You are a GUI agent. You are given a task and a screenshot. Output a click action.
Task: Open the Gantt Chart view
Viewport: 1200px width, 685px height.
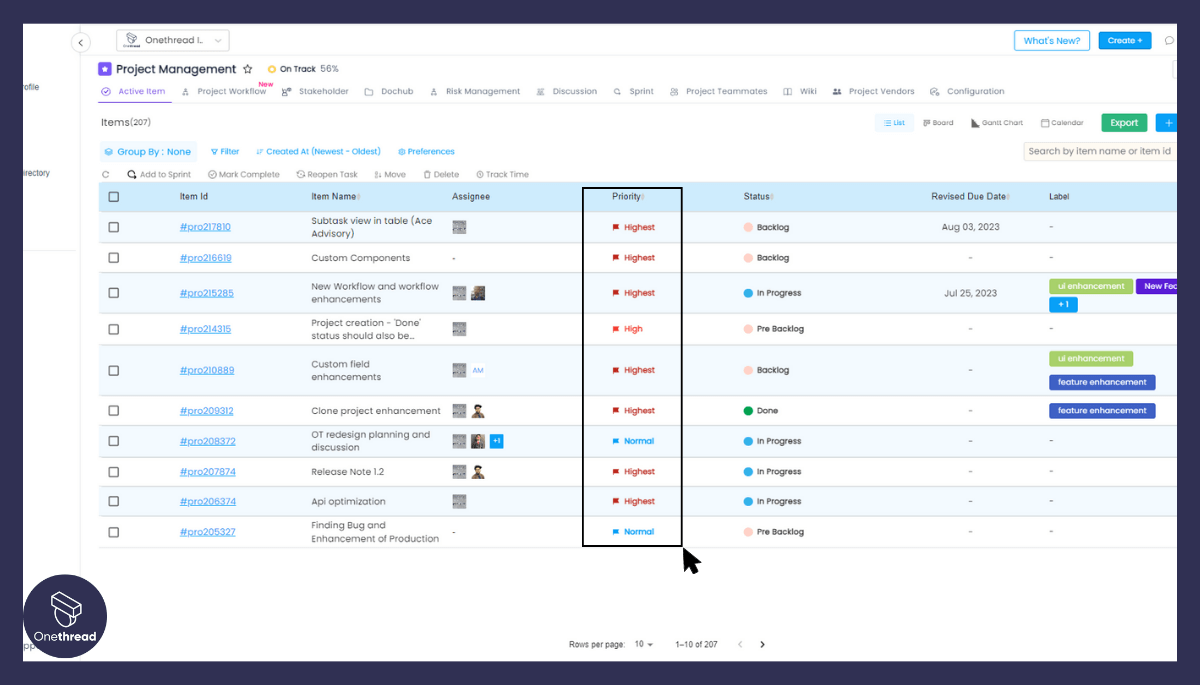click(x=998, y=122)
